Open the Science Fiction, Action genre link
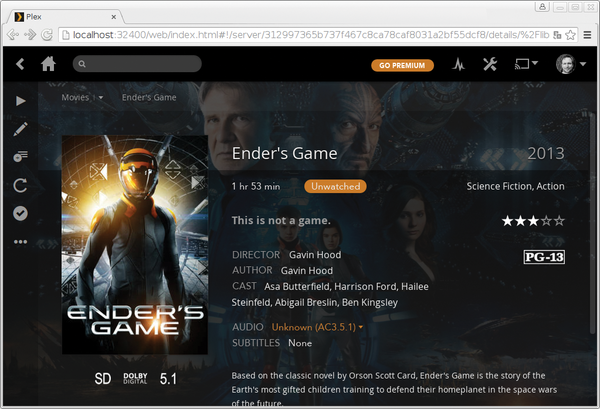The image size is (600, 409). (515, 186)
